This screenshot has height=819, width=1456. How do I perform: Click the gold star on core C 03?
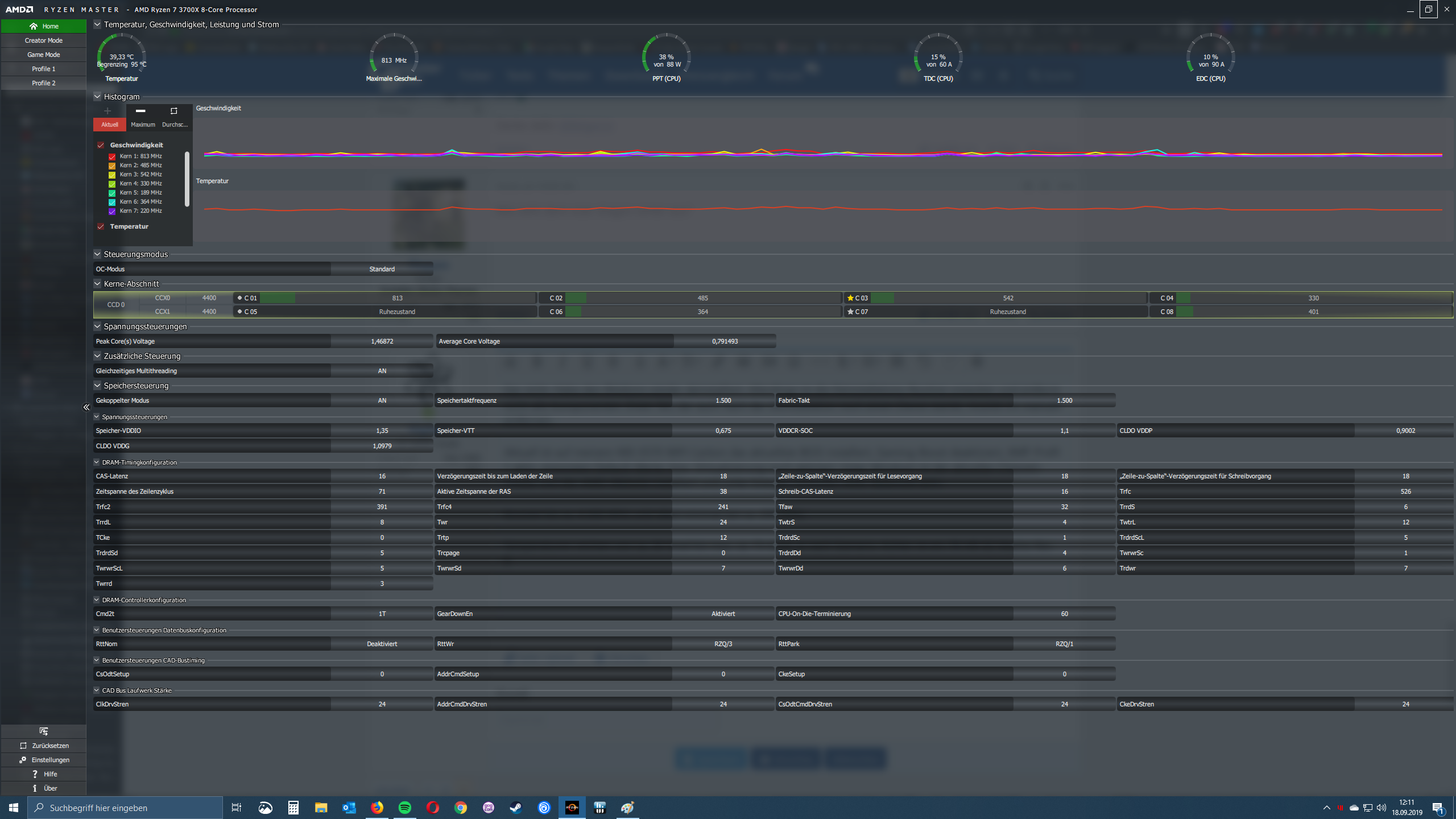(x=850, y=298)
